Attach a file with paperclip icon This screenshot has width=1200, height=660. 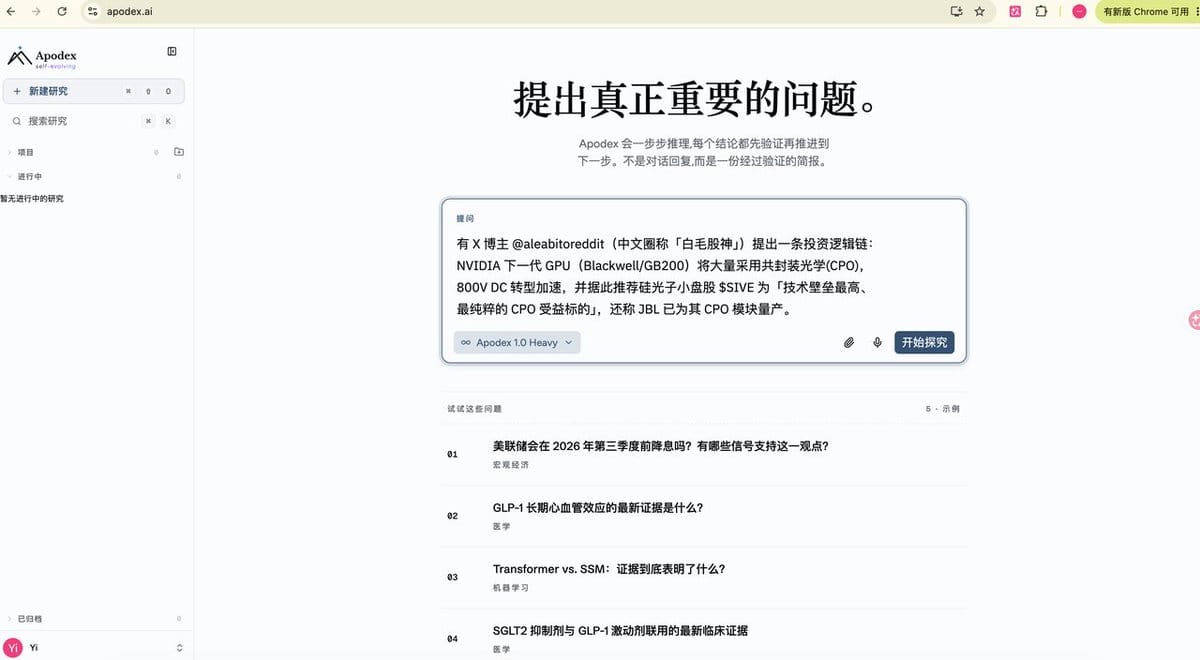point(849,342)
